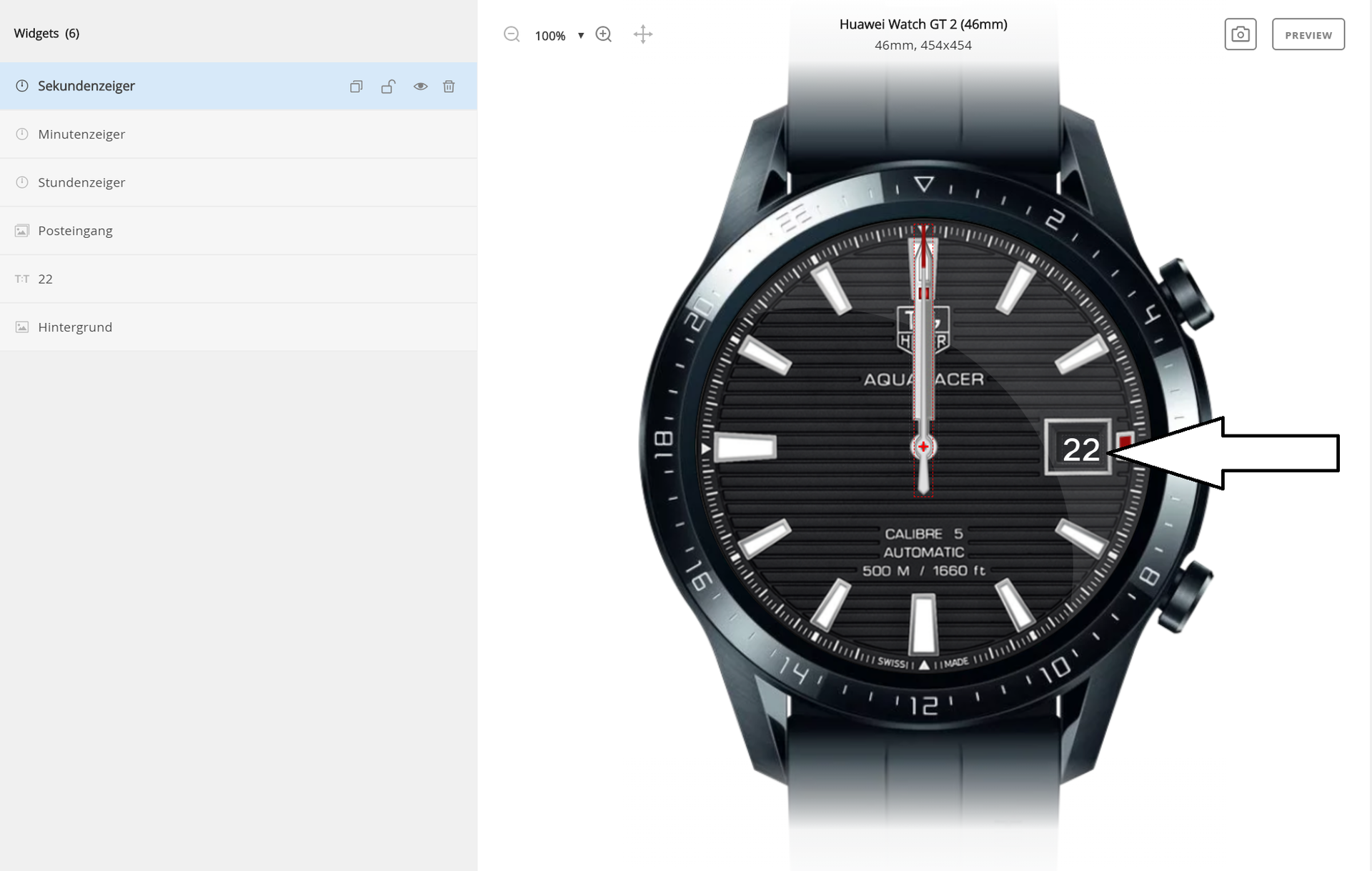Take a screenshot with camera icon

point(1241,34)
